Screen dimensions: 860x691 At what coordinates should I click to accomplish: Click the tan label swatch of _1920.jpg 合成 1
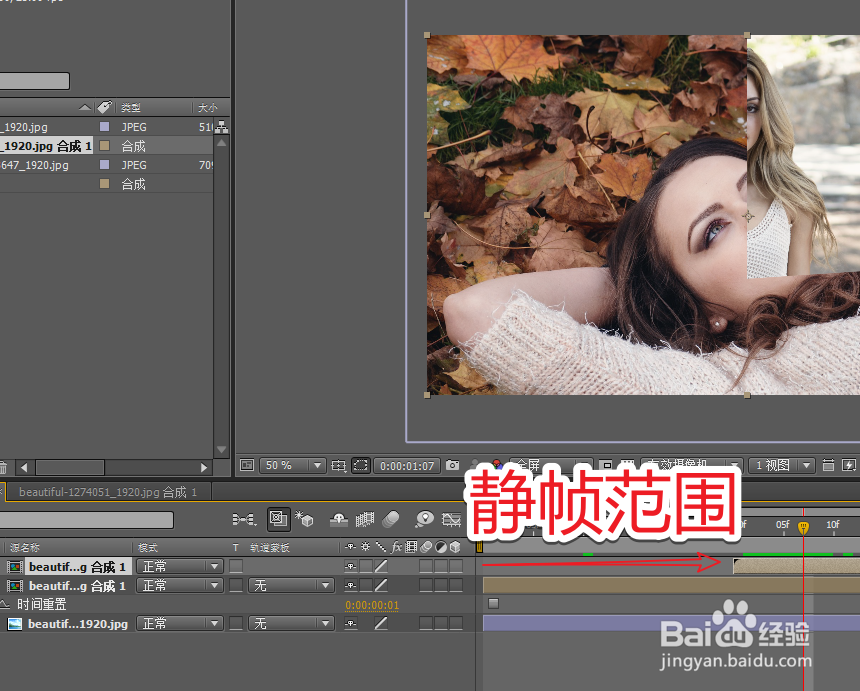click(x=104, y=145)
